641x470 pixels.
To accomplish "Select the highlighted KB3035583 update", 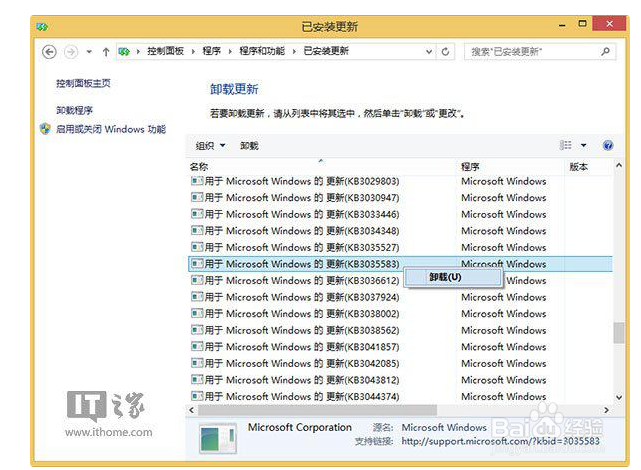I will (401, 264).
